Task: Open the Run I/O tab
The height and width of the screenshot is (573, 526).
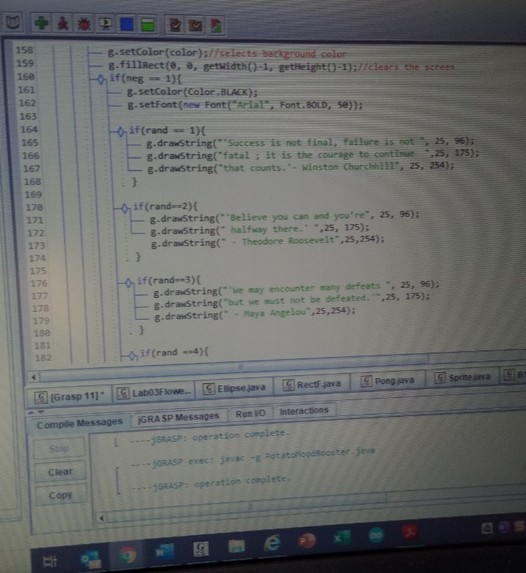Action: 250,414
